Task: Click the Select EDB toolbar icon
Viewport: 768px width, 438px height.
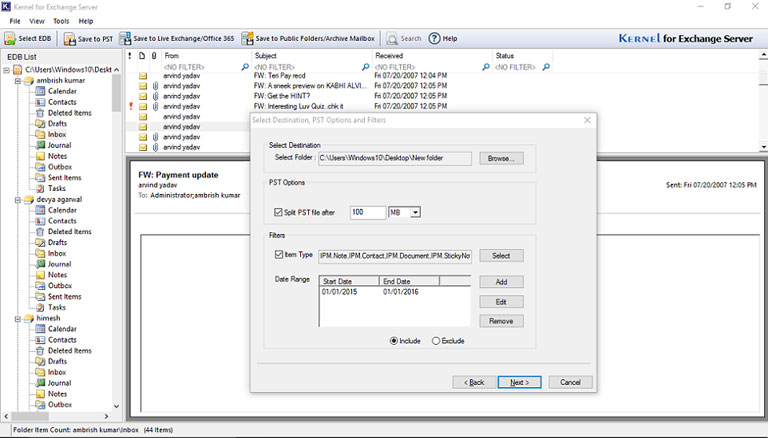Action: 10,38
